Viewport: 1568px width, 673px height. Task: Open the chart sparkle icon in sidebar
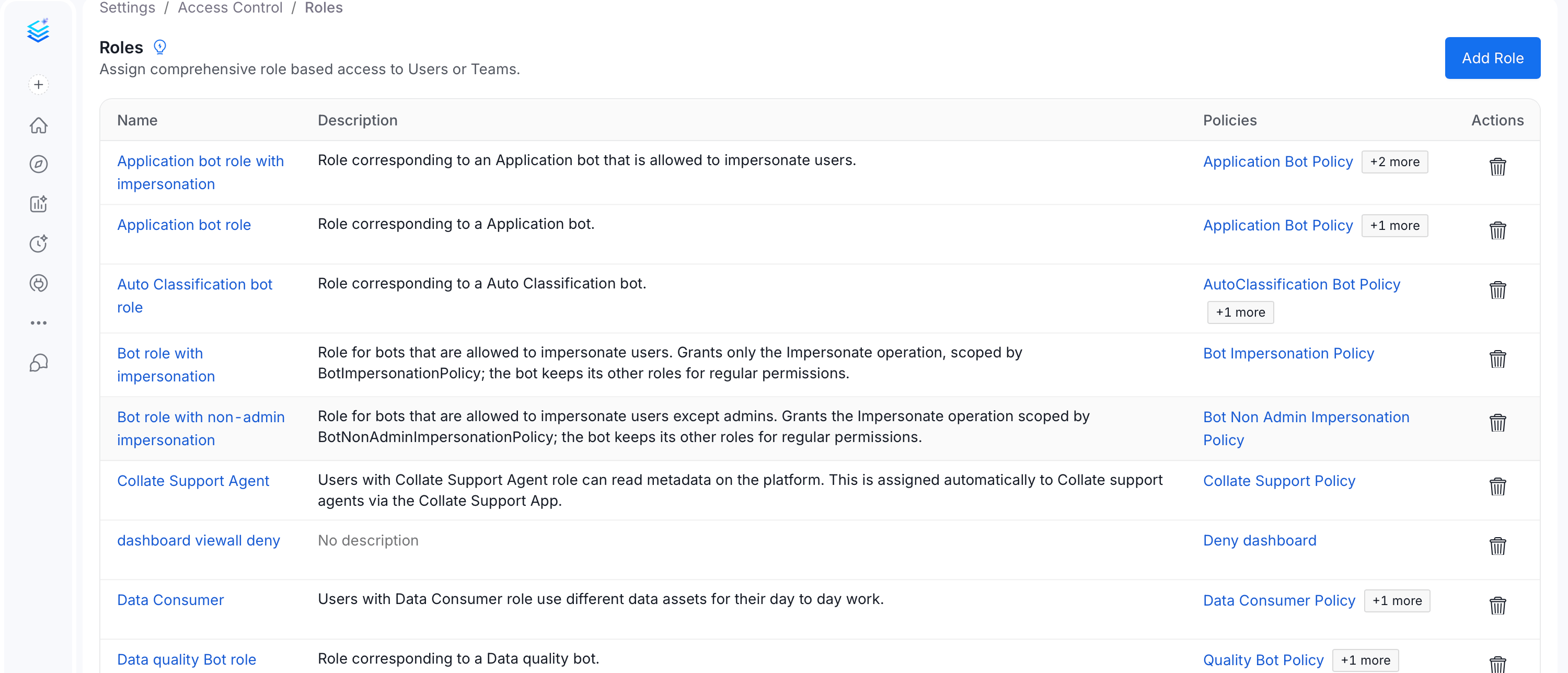tap(38, 204)
